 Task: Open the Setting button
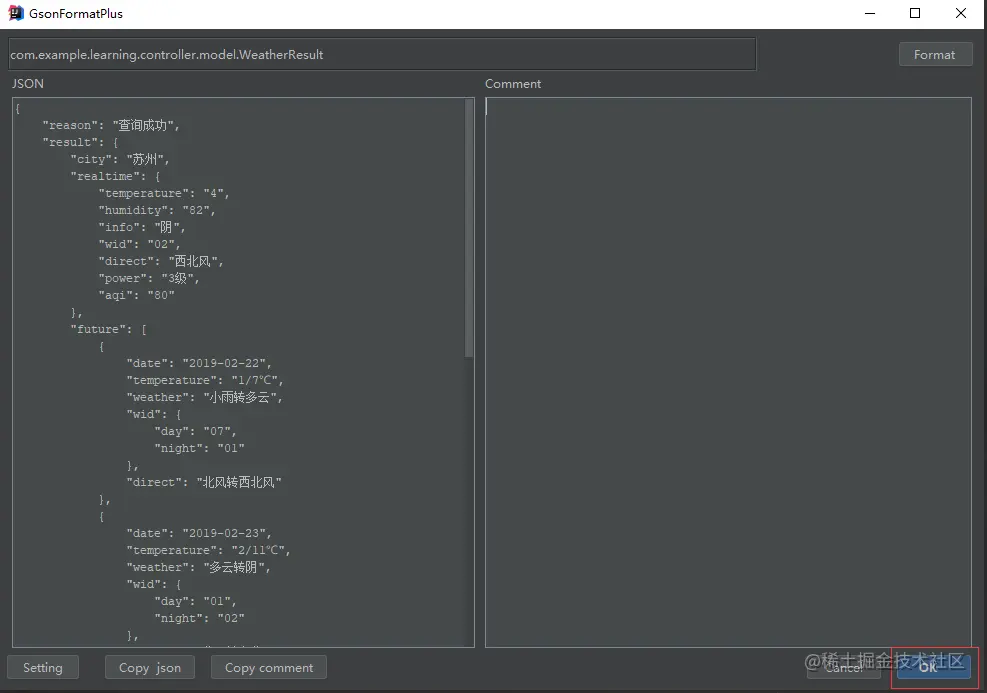pyautogui.click(x=43, y=668)
